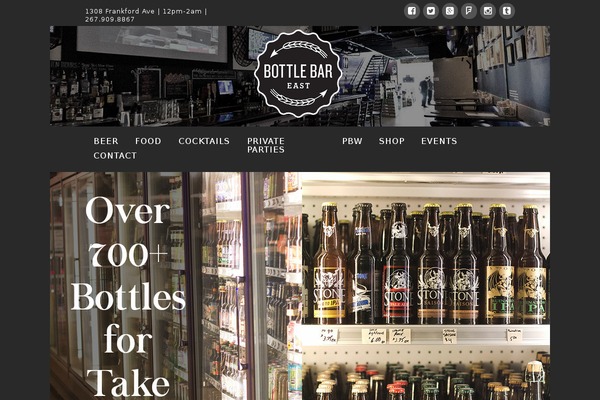The image size is (600, 400).
Task: Open the Events page
Action: pos(439,141)
